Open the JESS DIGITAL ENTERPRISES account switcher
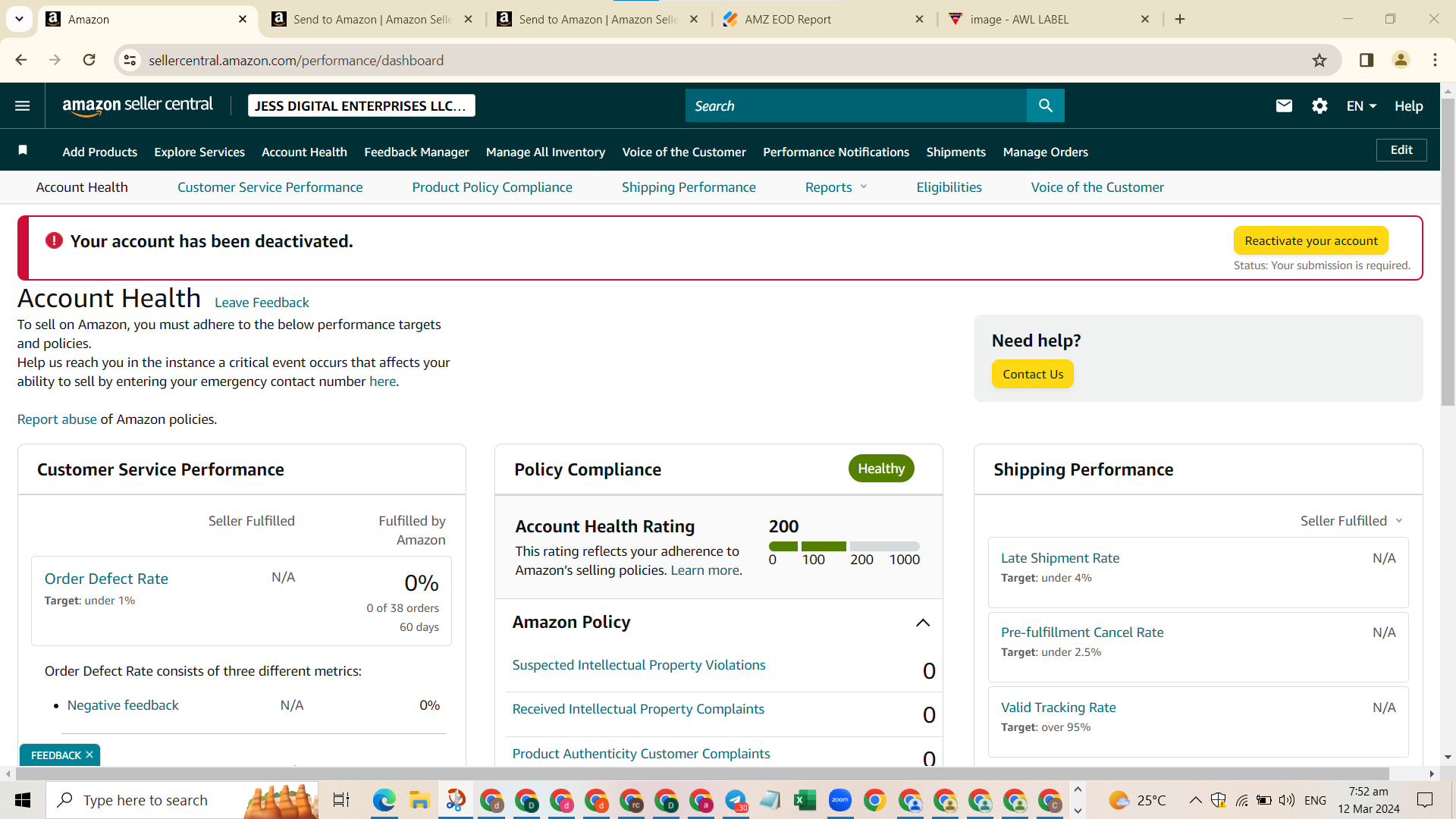The height and width of the screenshot is (819, 1456). point(362,105)
